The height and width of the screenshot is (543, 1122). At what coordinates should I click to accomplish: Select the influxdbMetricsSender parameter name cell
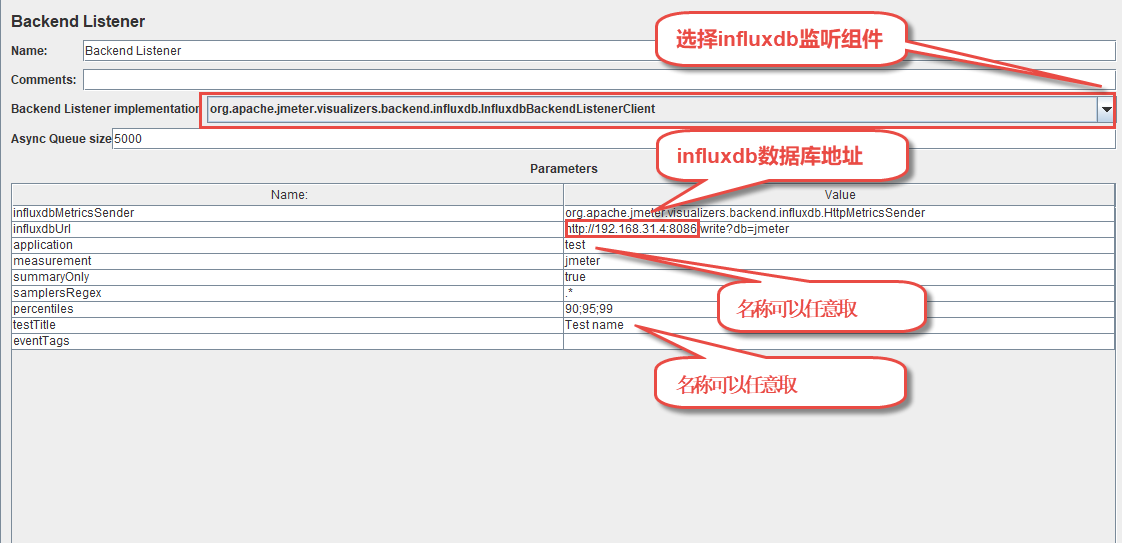tap(288, 213)
